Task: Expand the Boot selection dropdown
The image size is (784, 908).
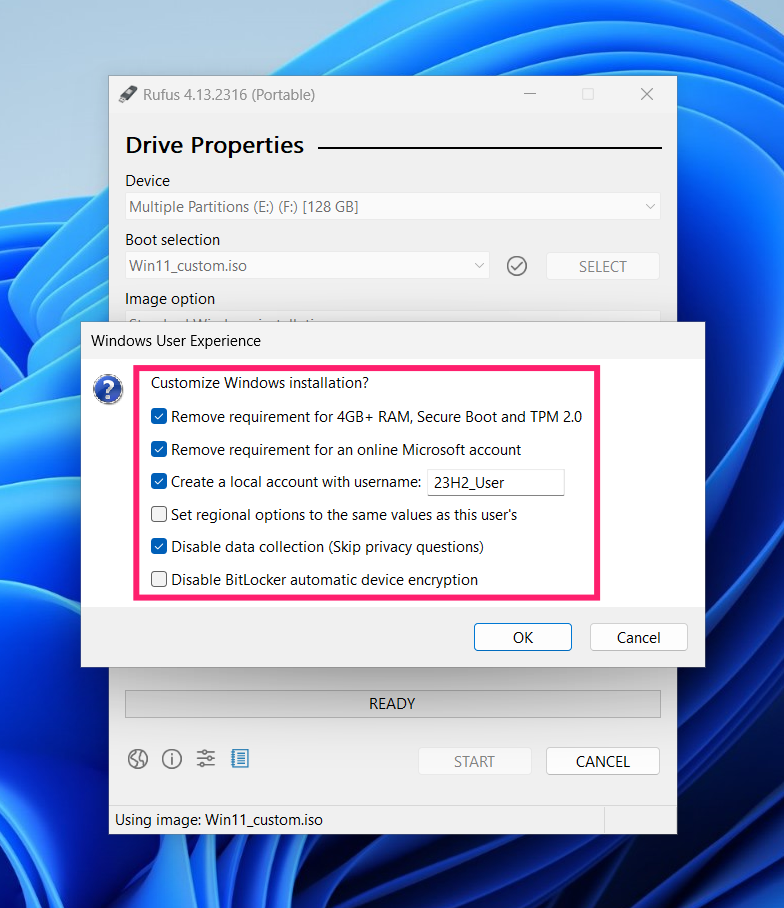Action: [x=307, y=266]
